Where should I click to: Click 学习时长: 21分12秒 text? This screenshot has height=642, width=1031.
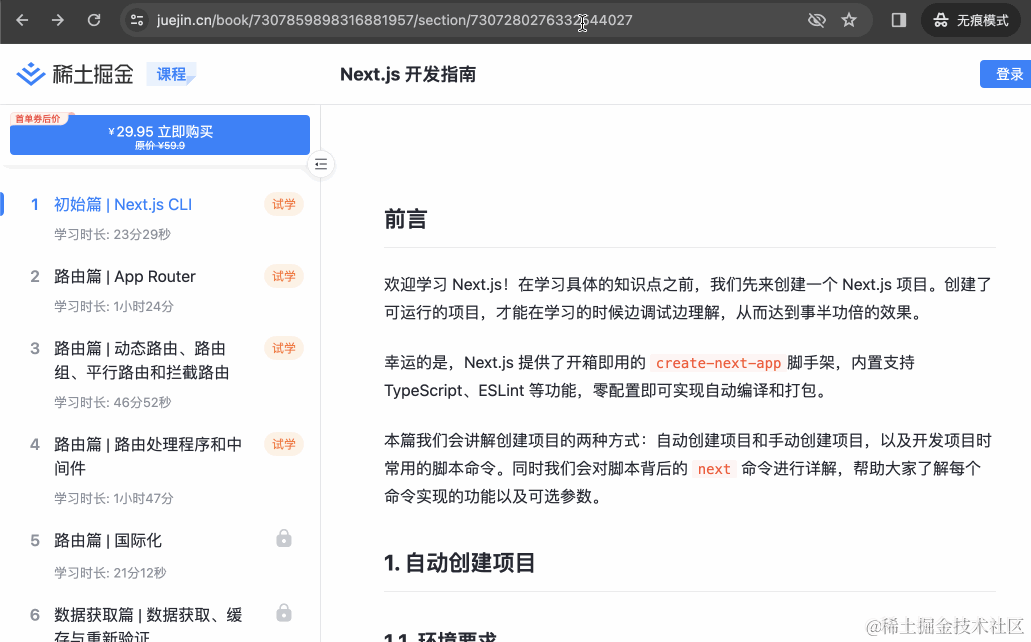tap(110, 573)
